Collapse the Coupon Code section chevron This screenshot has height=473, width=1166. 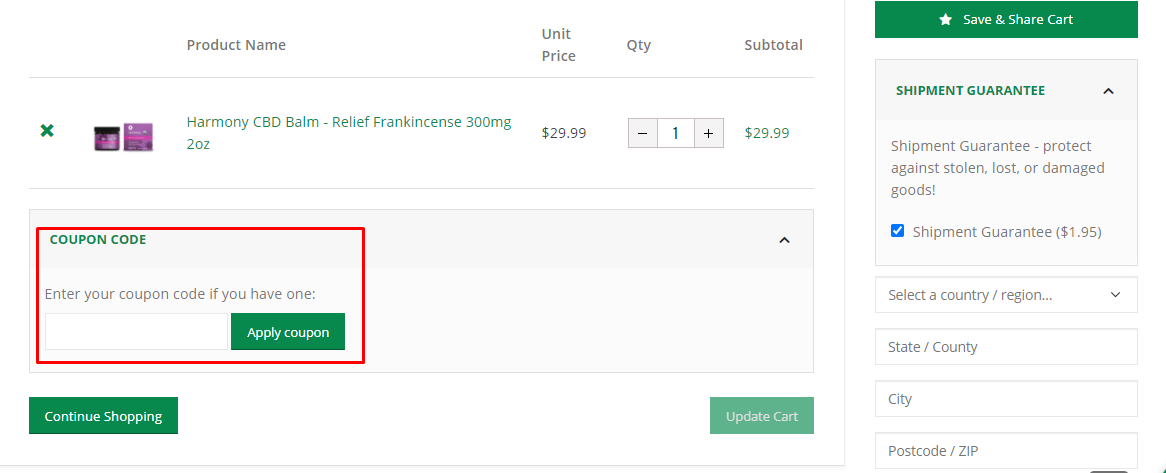[x=784, y=240]
